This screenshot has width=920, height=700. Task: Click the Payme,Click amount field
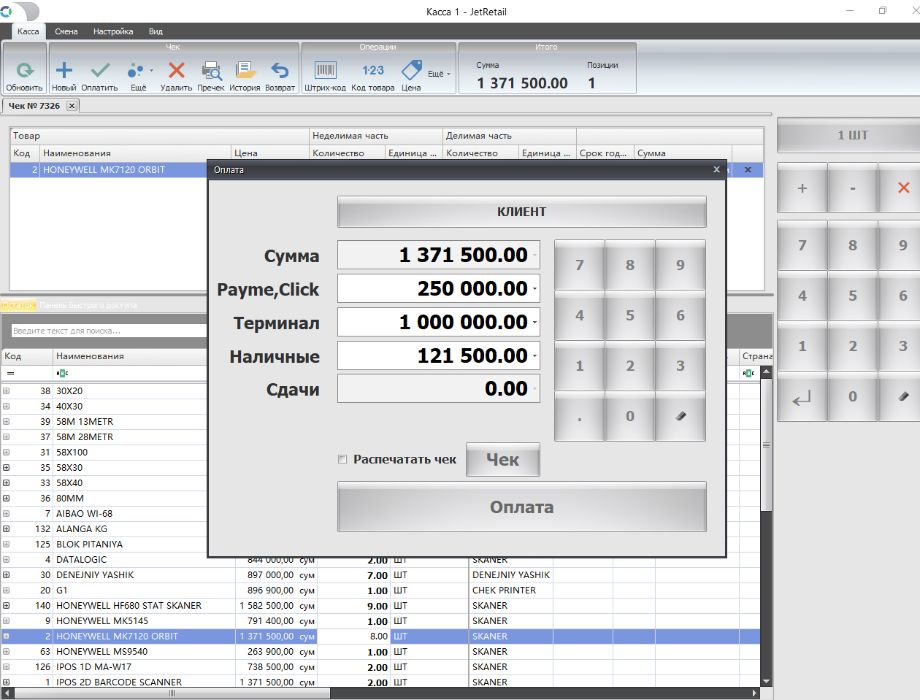pyautogui.click(x=438, y=289)
